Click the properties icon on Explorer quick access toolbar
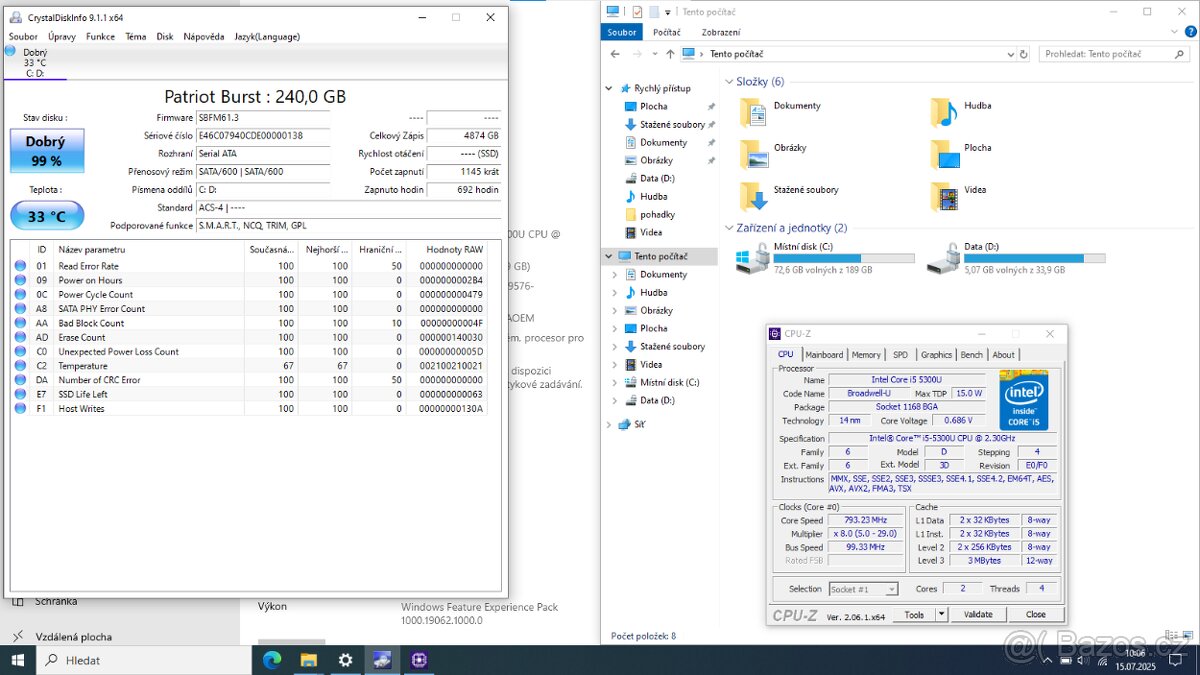 637,11
